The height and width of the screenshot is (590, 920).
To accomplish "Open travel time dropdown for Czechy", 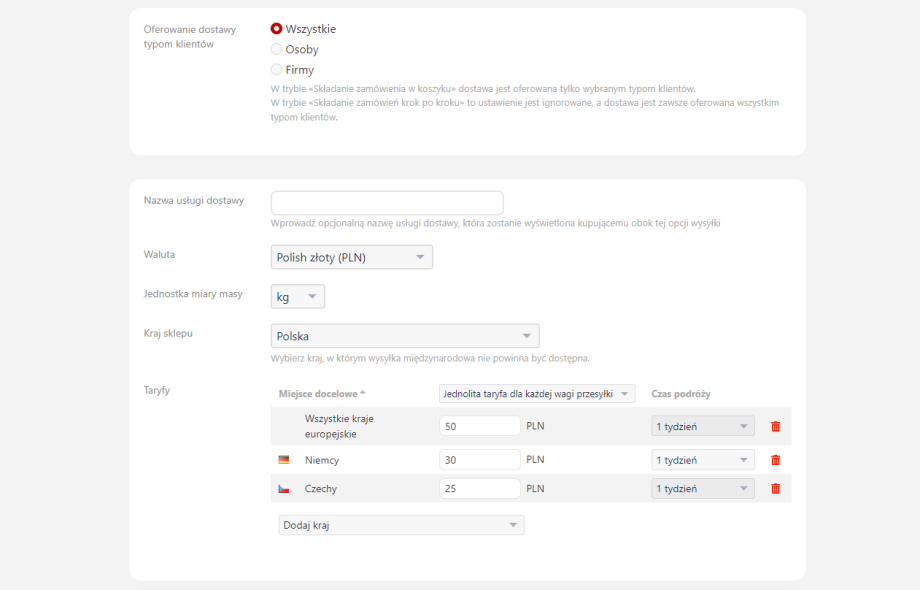I will tap(702, 489).
